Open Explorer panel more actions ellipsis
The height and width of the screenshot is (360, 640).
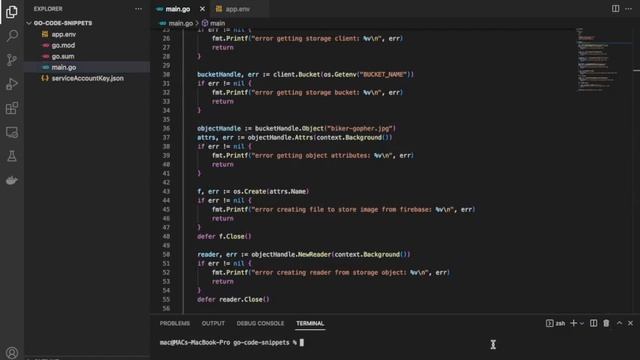pyautogui.click(x=138, y=9)
